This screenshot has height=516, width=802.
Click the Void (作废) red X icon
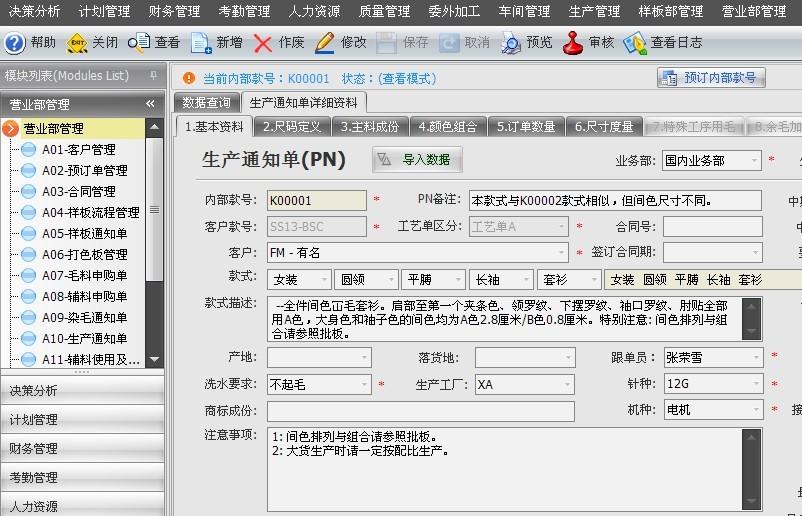click(263, 43)
